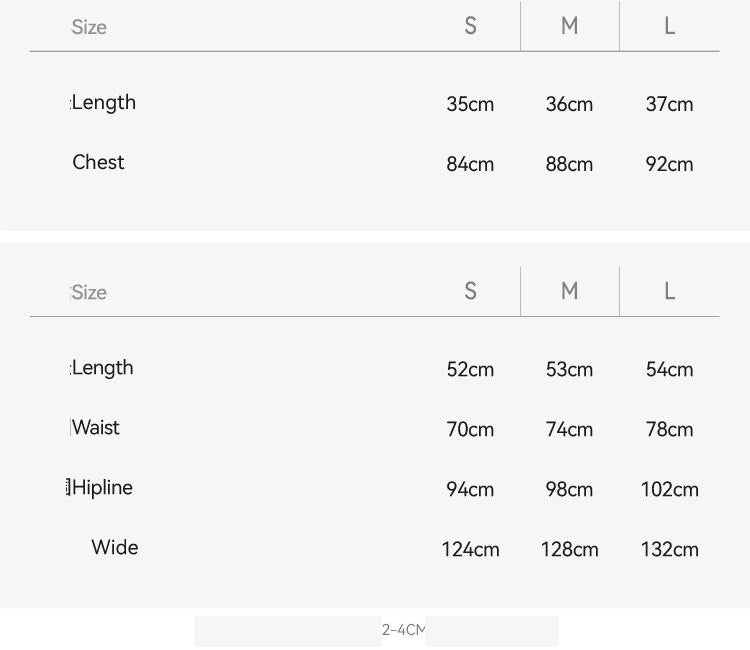Select the M column header in top table

tap(569, 26)
